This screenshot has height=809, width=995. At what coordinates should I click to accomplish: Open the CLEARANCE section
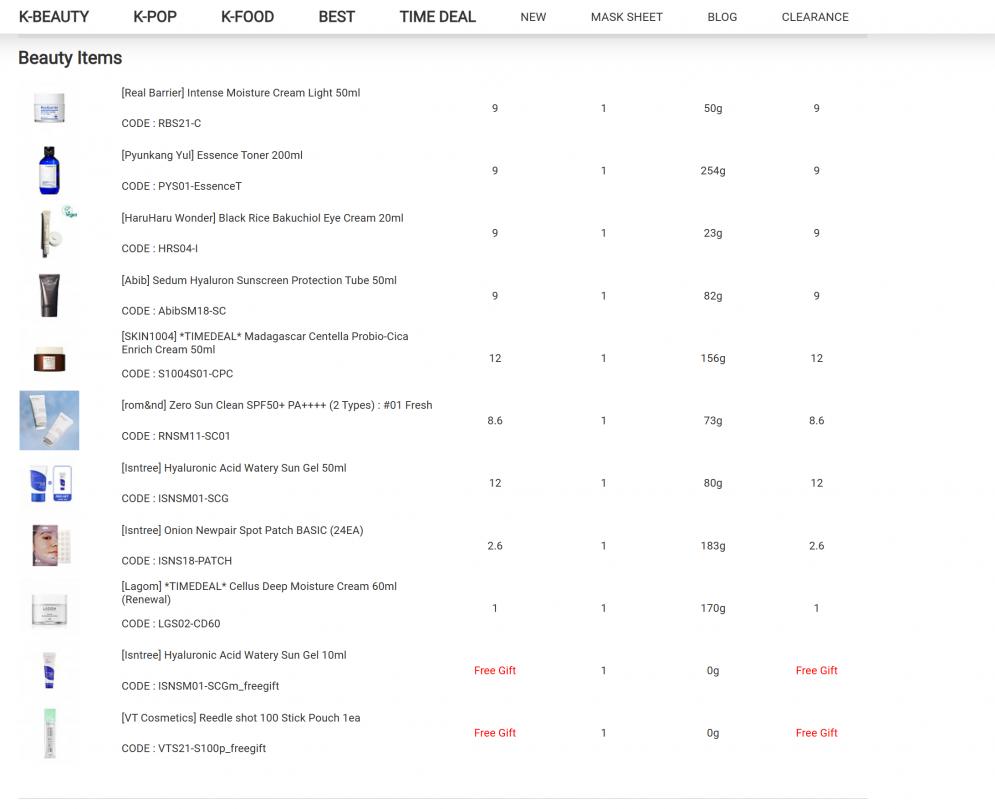pyautogui.click(x=815, y=17)
